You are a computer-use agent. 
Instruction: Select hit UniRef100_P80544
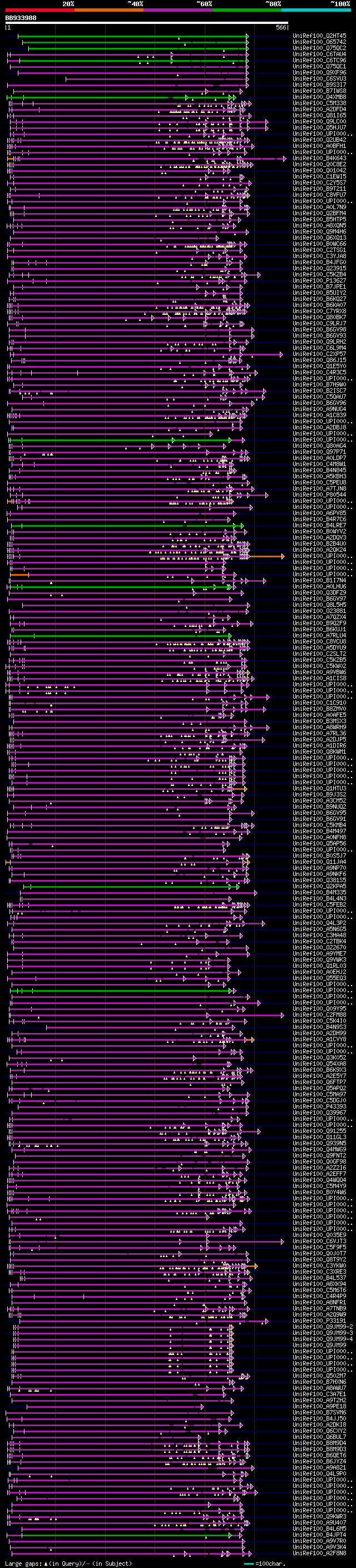319,494
